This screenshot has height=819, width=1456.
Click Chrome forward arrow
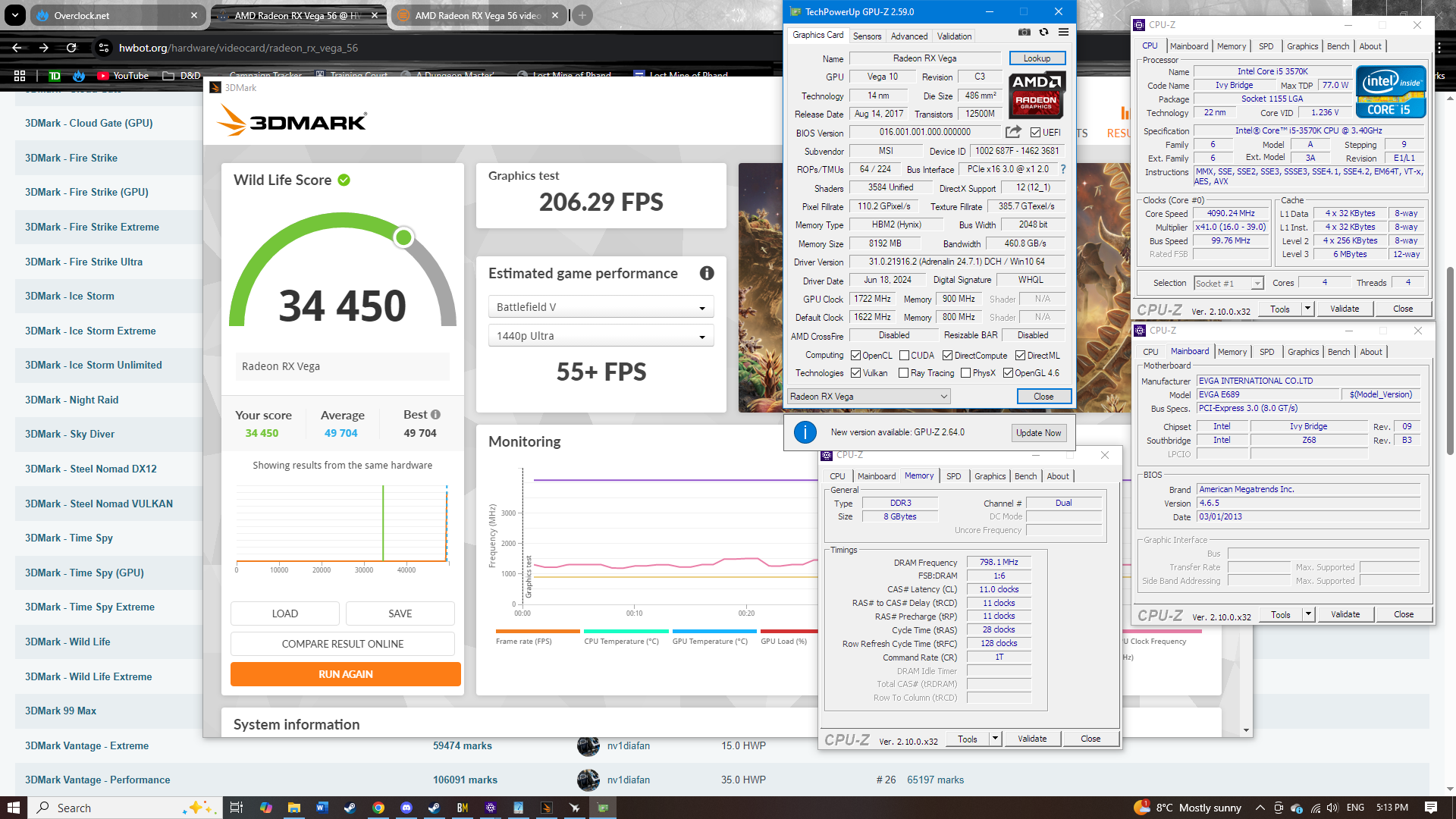44,48
